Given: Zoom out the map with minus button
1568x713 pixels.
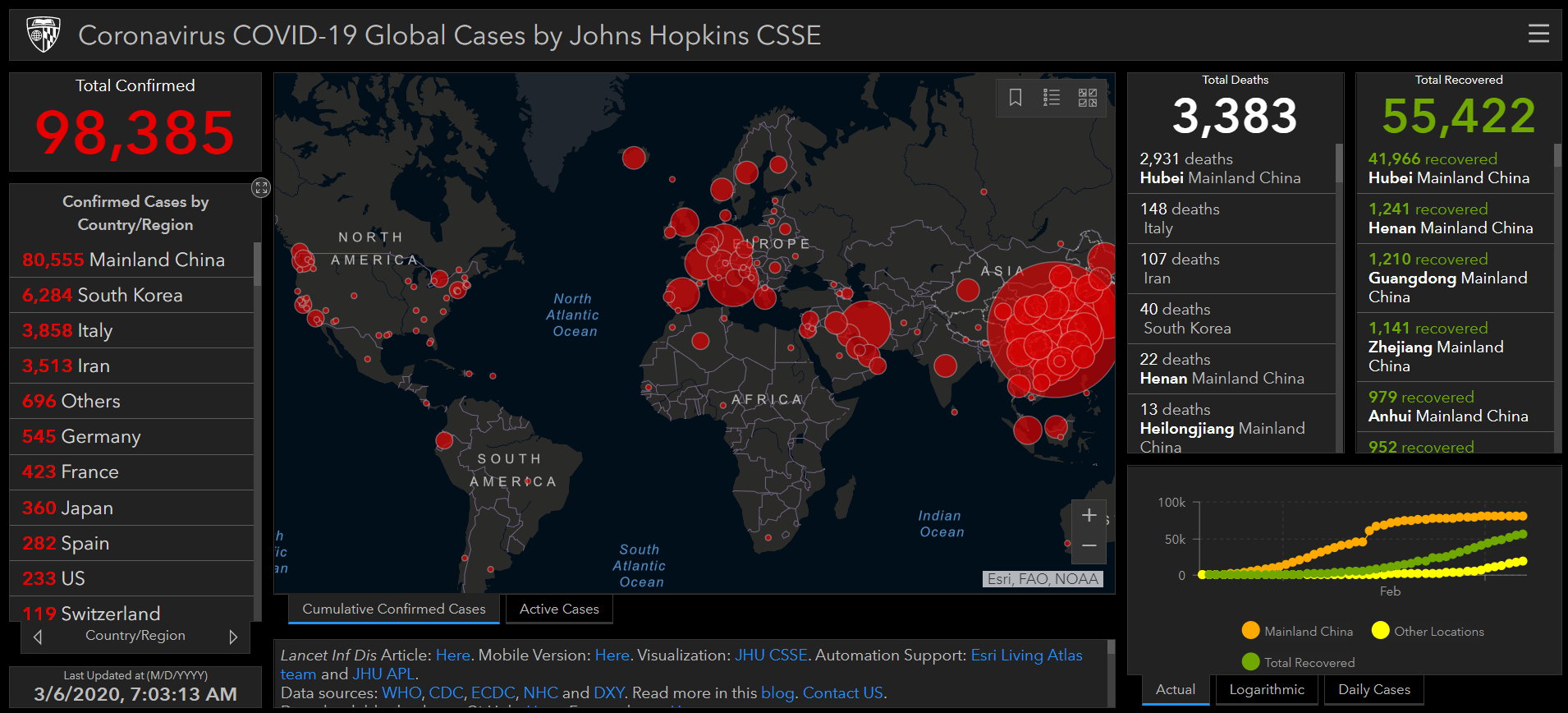Looking at the screenshot, I should pyautogui.click(x=1089, y=546).
